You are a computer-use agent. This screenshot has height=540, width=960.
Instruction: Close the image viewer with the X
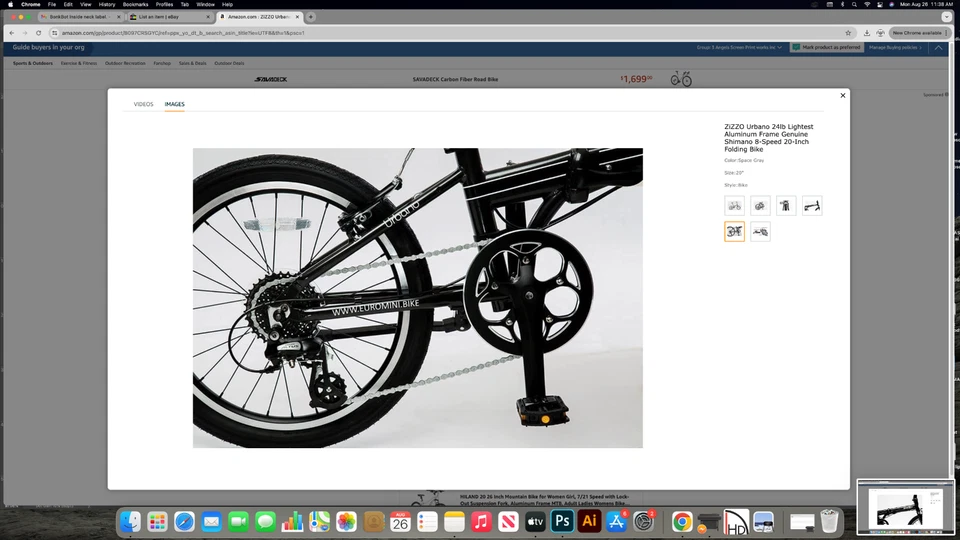pos(842,96)
